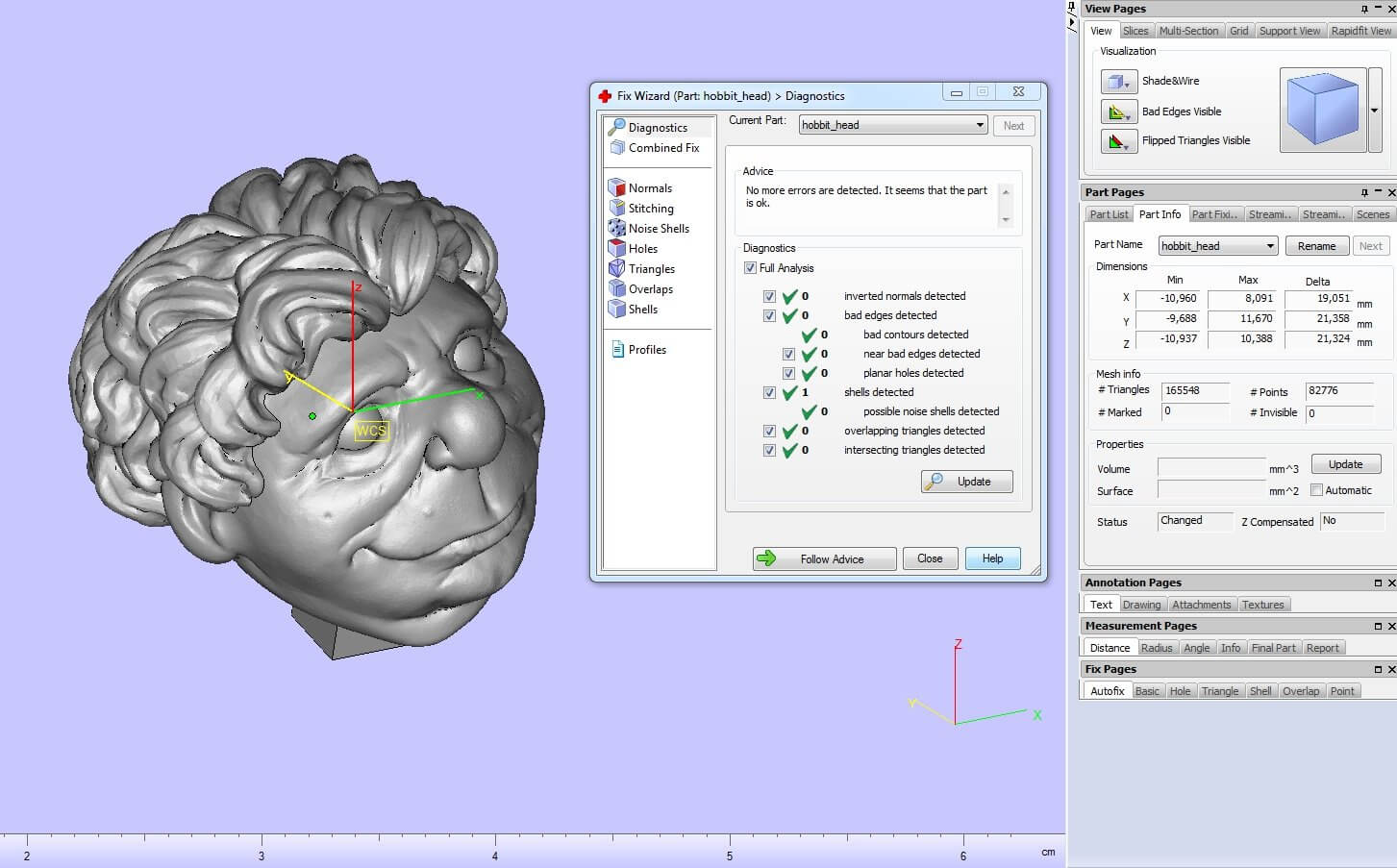Open Profiles in the Fix Wizard
This screenshot has width=1397, height=868.
(x=646, y=350)
